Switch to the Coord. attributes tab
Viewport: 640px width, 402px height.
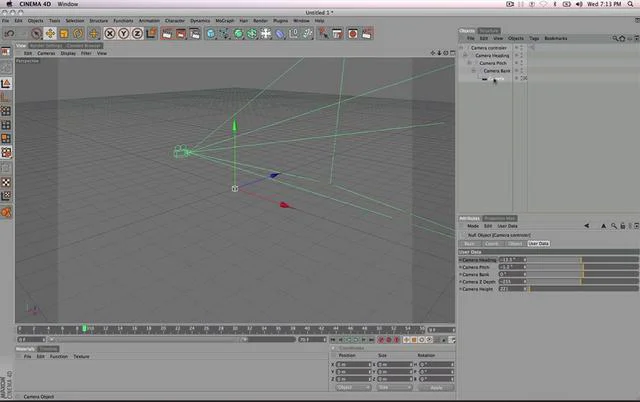pos(492,244)
